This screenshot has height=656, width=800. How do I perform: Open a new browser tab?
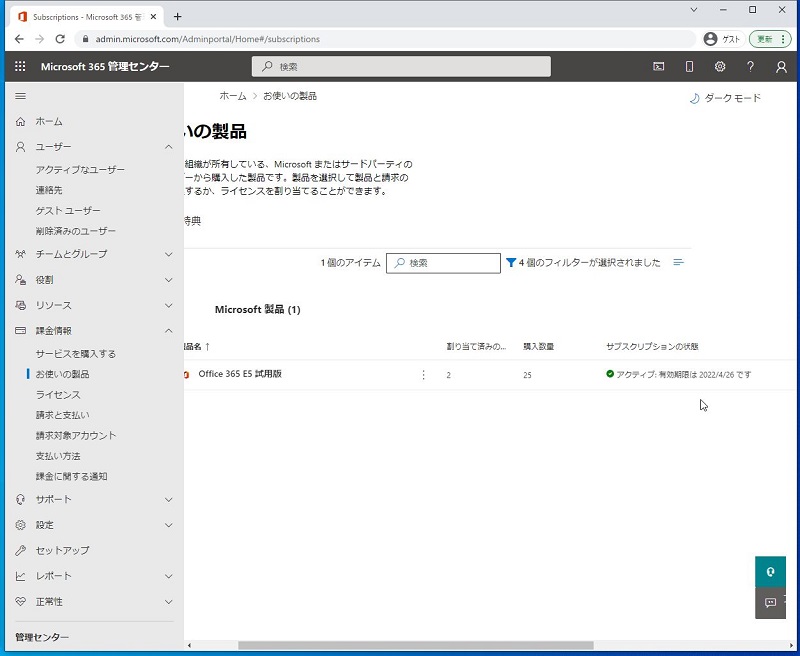pos(178,16)
